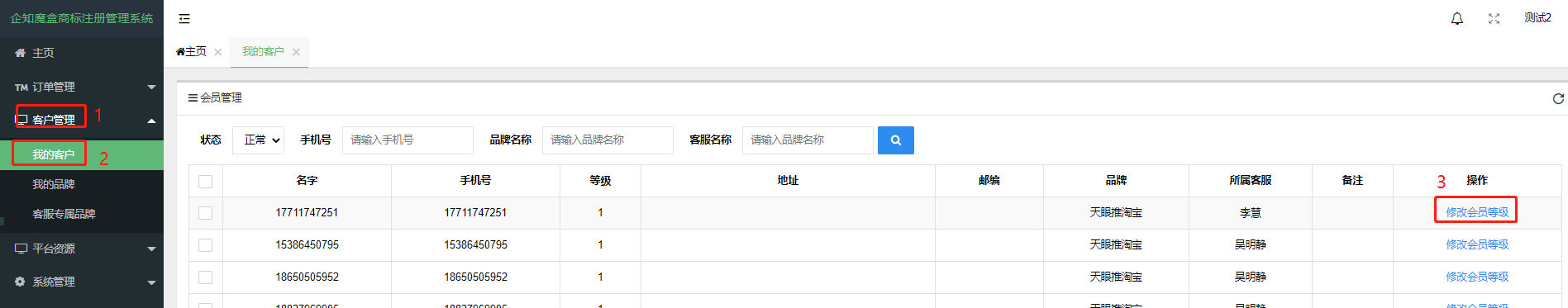Click the 地址 column header

(788, 180)
